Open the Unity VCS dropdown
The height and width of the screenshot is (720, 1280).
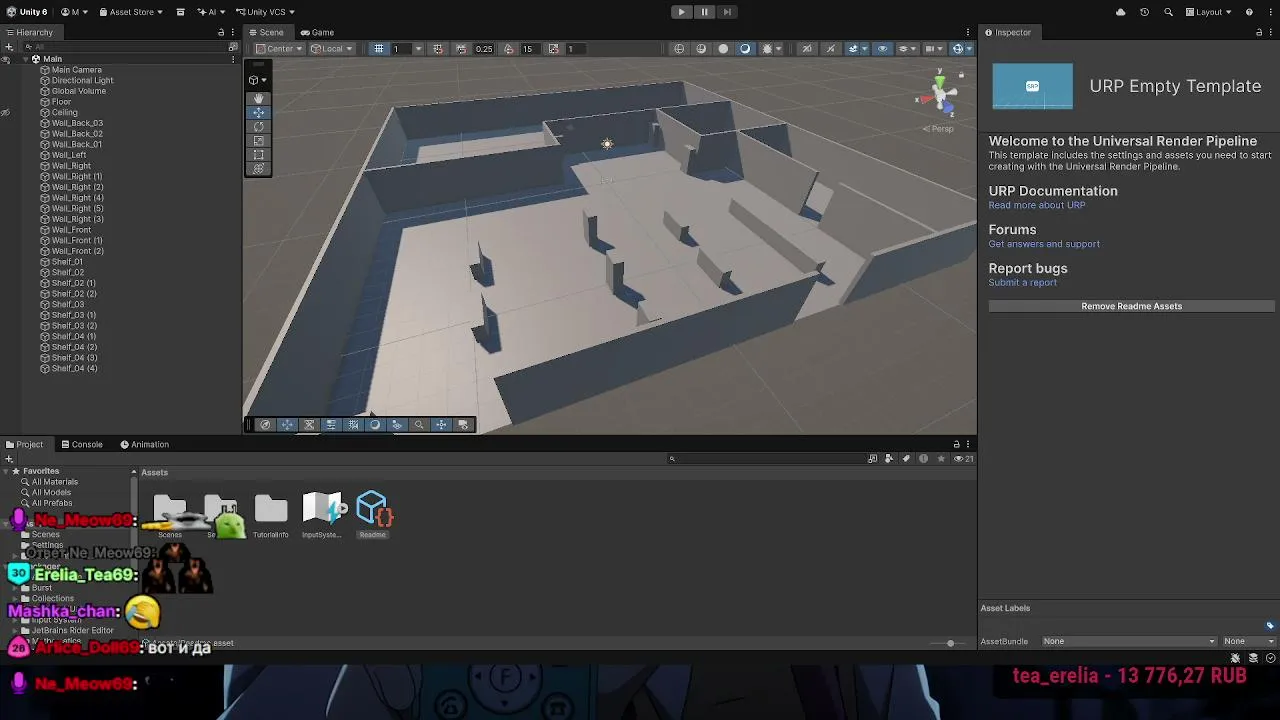tap(265, 12)
